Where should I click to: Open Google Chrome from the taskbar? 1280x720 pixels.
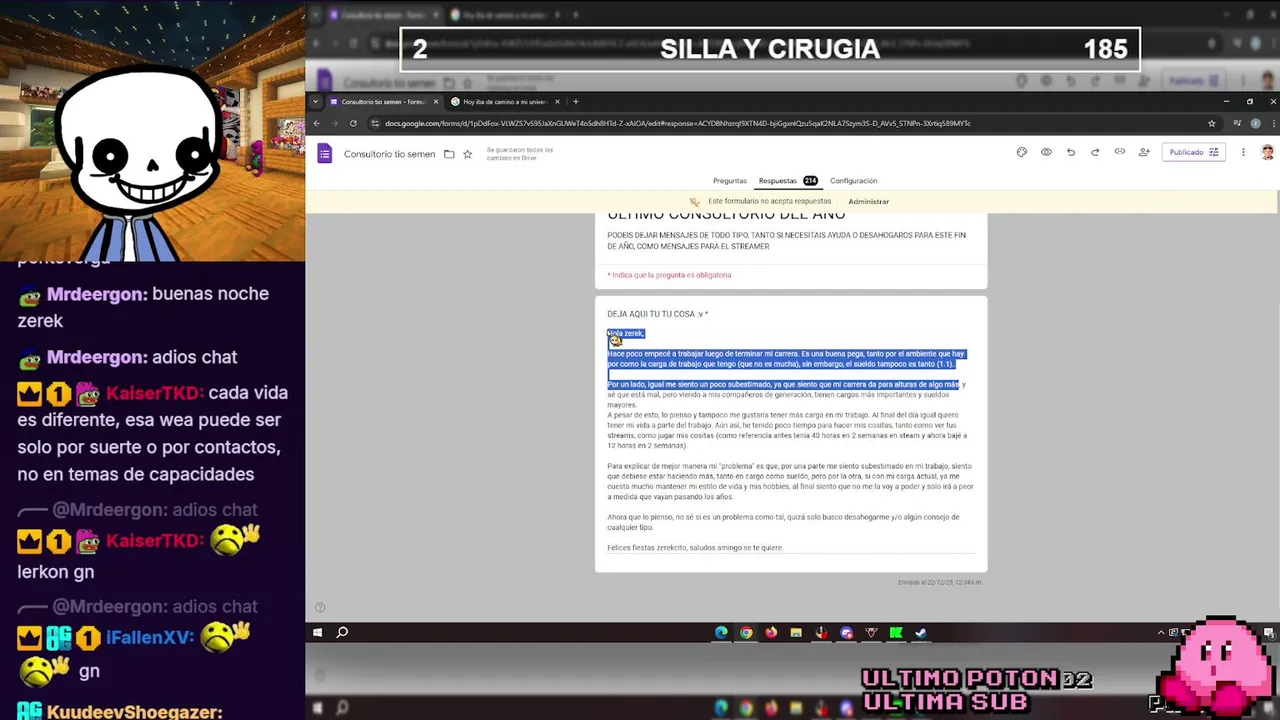pyautogui.click(x=746, y=632)
